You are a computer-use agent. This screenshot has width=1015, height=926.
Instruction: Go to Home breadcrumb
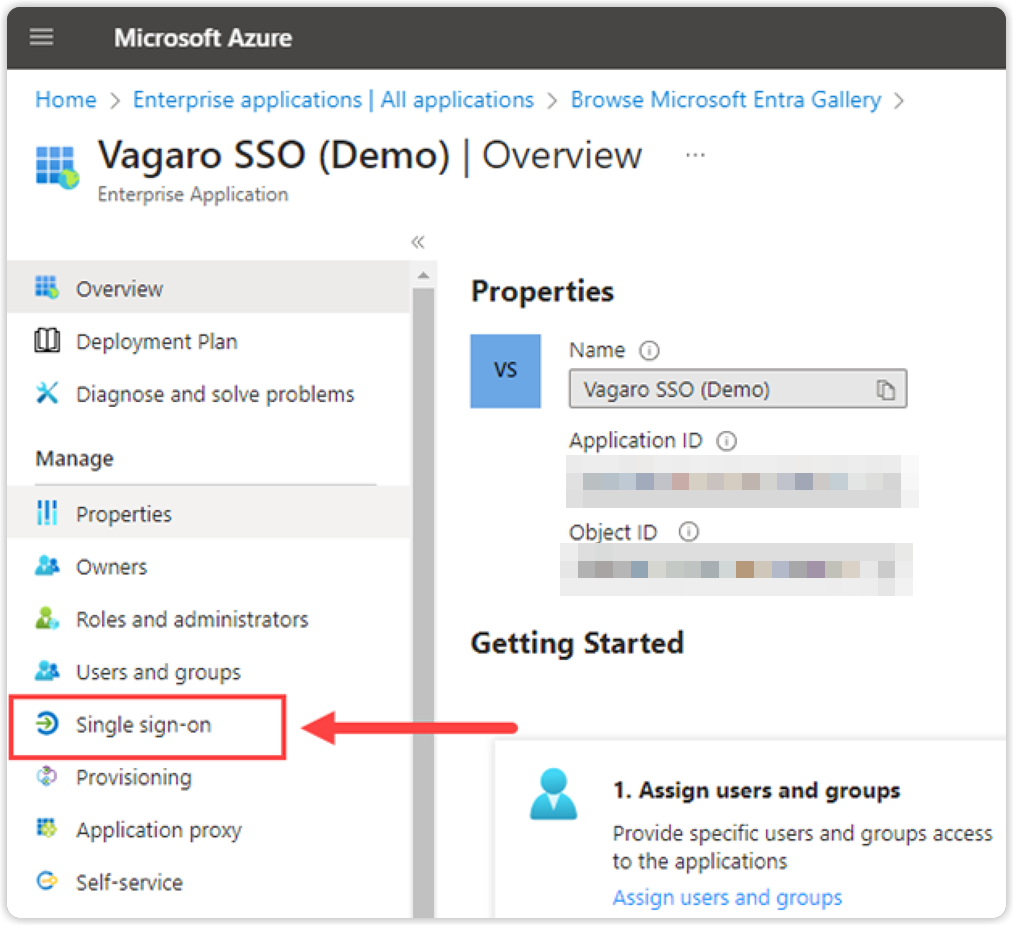click(x=65, y=100)
